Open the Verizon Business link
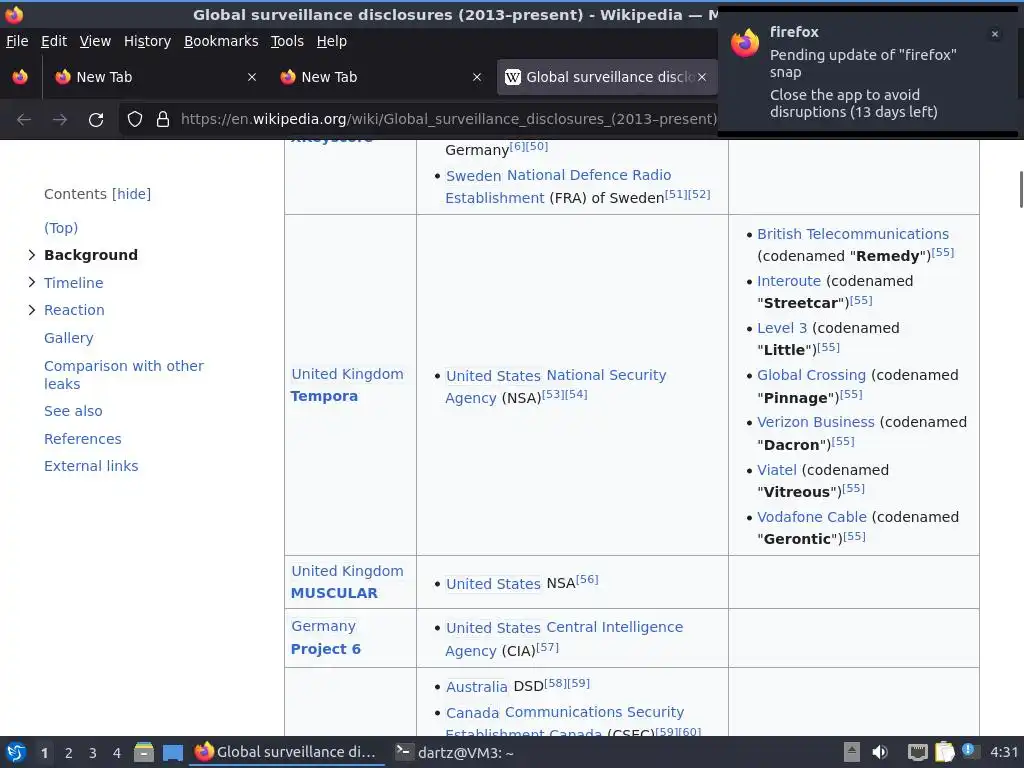 [x=816, y=422]
